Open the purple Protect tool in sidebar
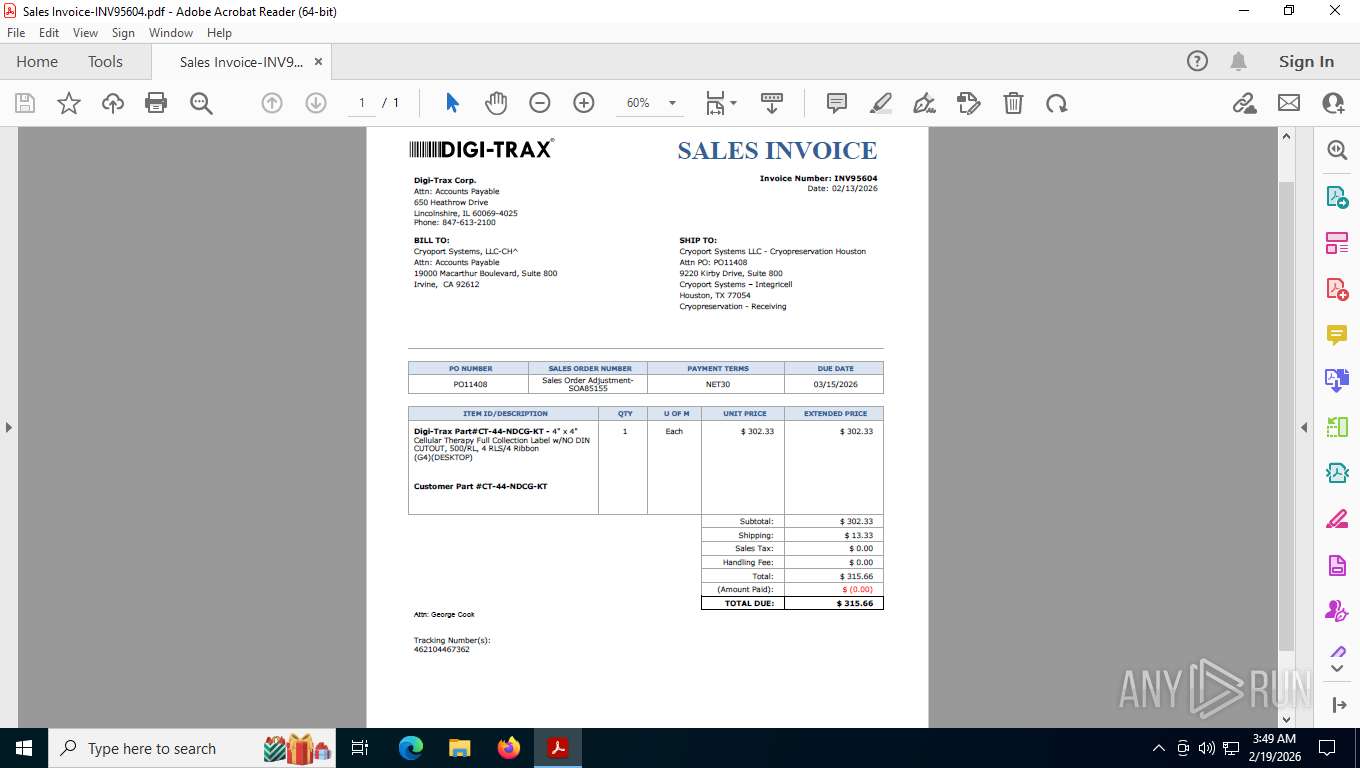 coord(1337,565)
